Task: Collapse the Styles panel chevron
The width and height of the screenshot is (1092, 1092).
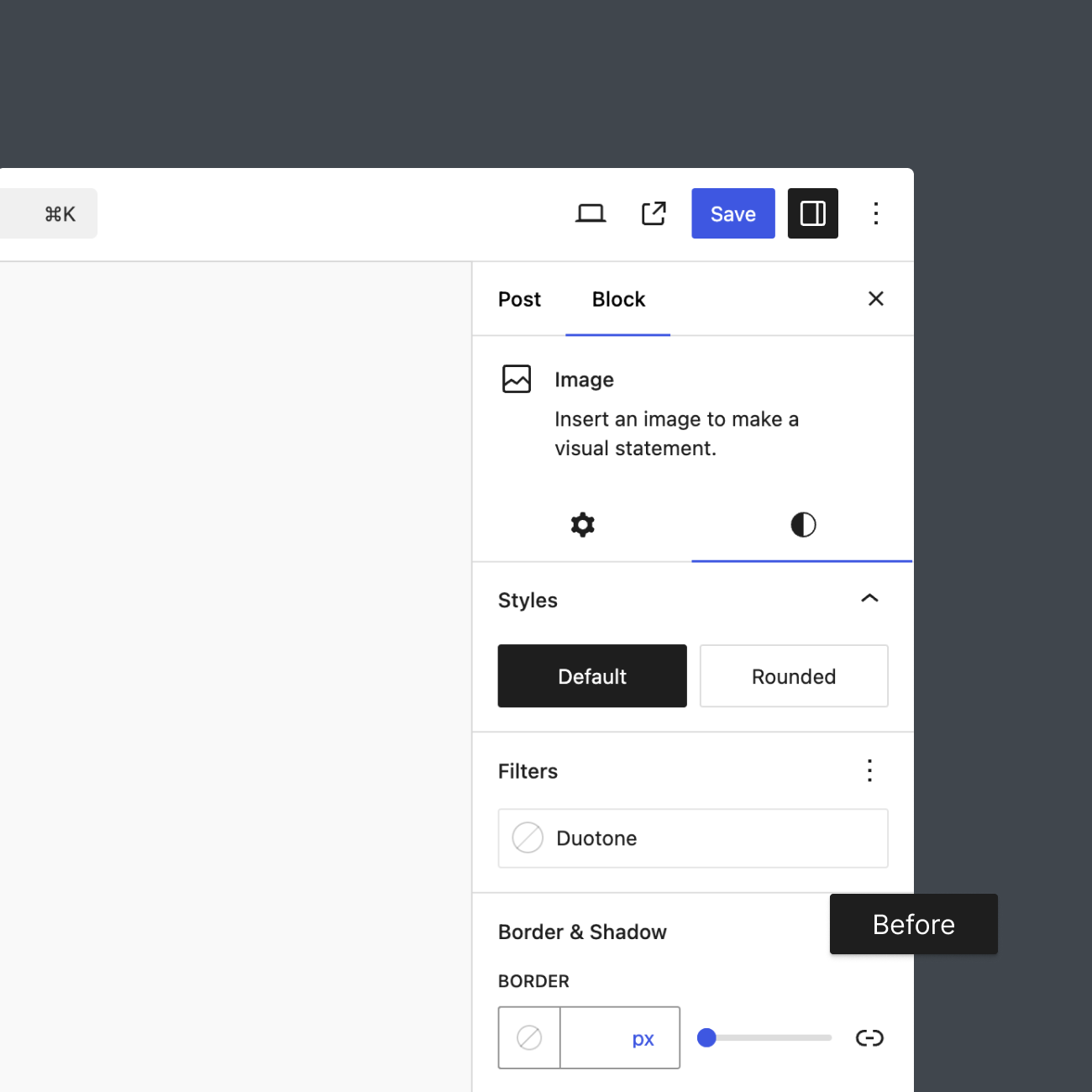Action: (869, 599)
